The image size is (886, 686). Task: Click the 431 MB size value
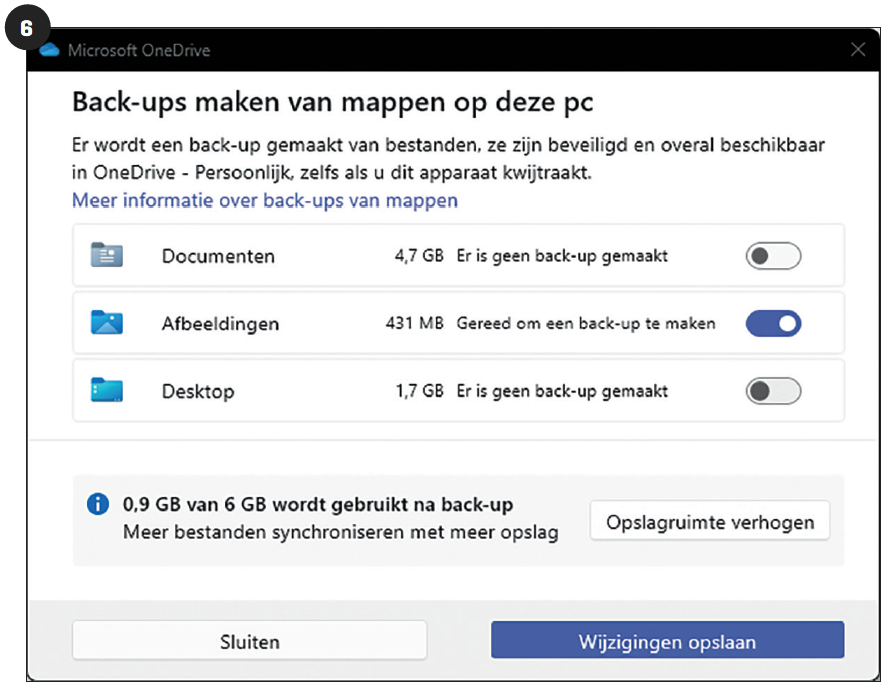click(x=414, y=323)
